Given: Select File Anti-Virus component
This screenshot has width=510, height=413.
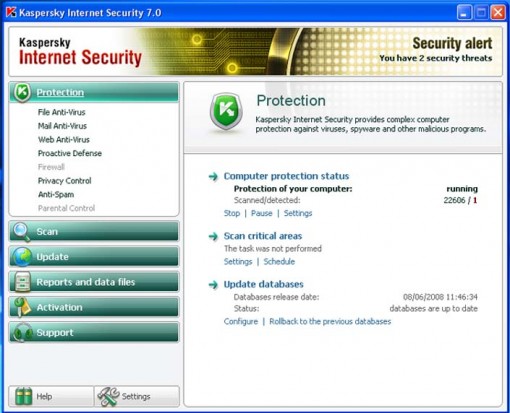Looking at the screenshot, I should (x=61, y=112).
